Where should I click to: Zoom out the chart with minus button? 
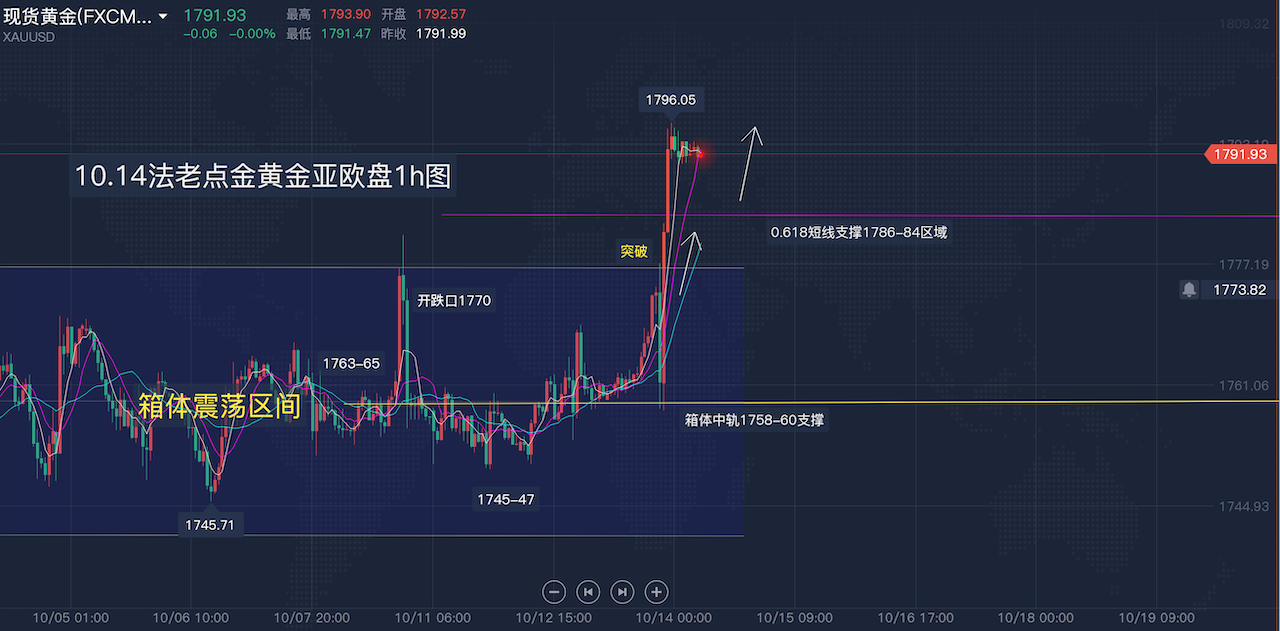click(x=555, y=592)
